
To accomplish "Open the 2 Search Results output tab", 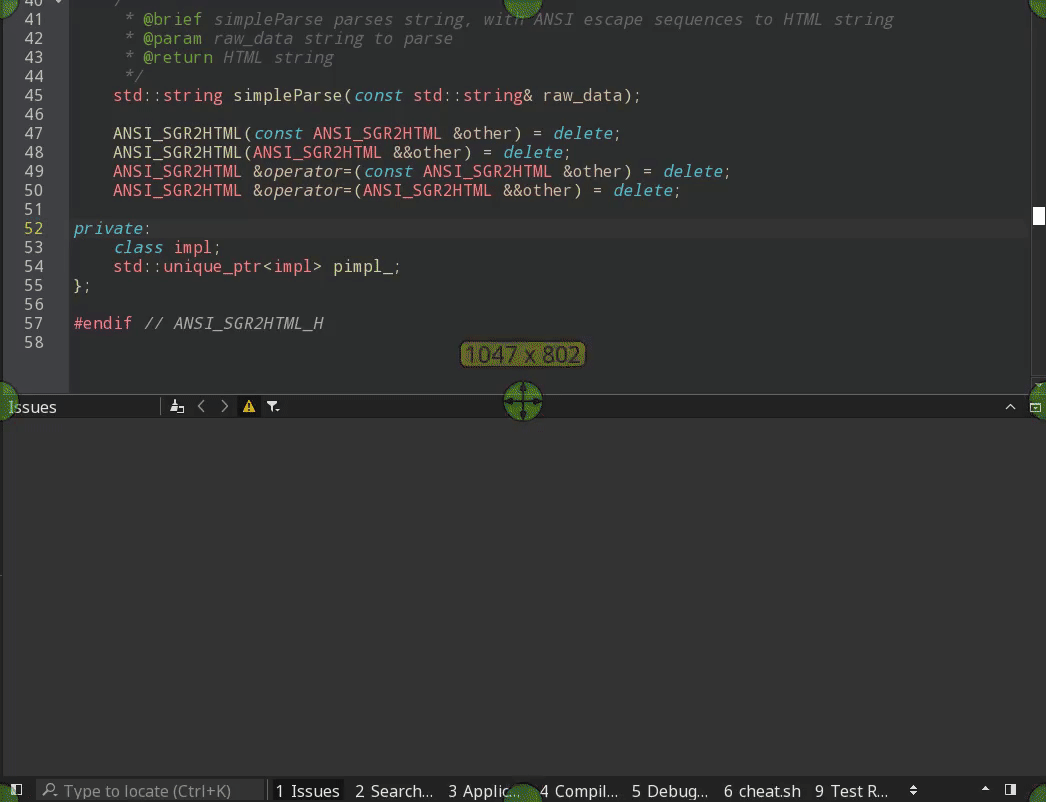I will (x=394, y=791).
